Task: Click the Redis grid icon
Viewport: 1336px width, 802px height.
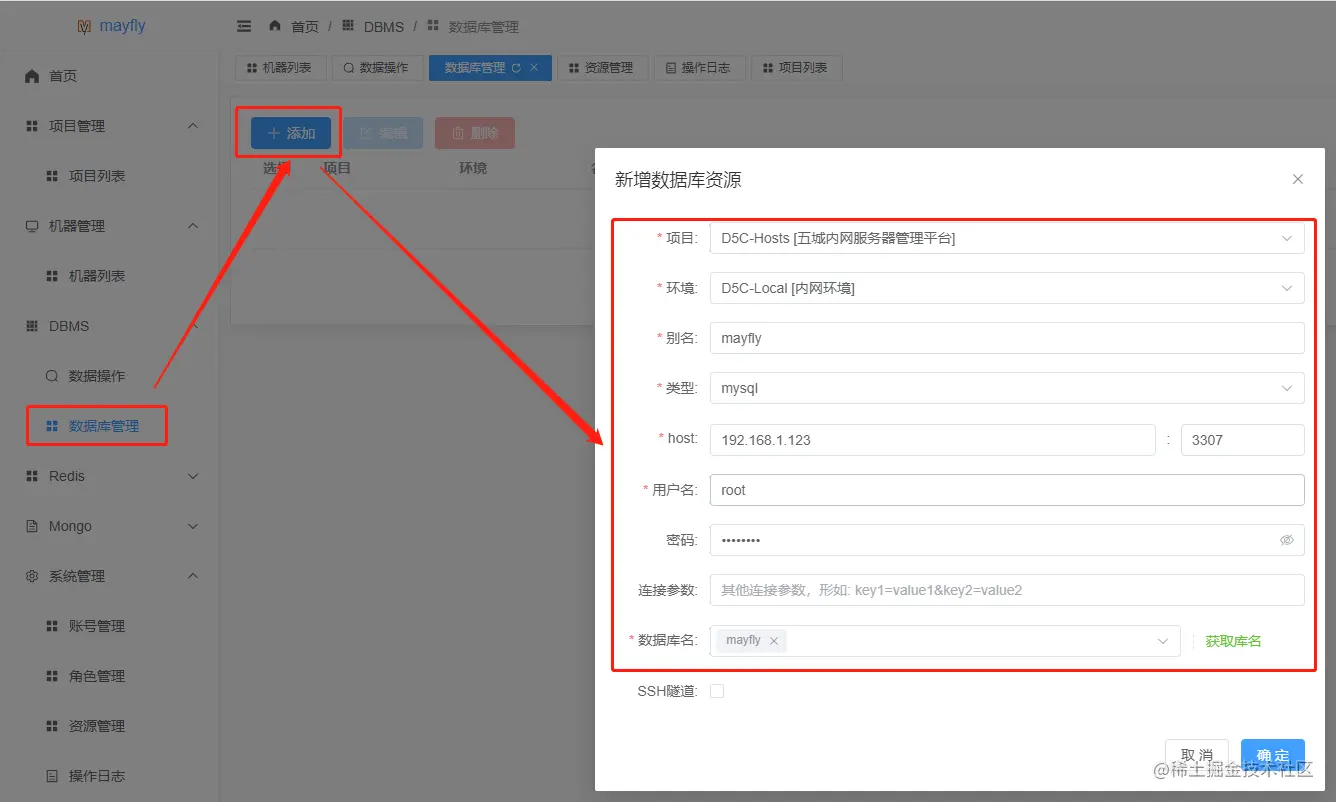Action: tap(32, 476)
